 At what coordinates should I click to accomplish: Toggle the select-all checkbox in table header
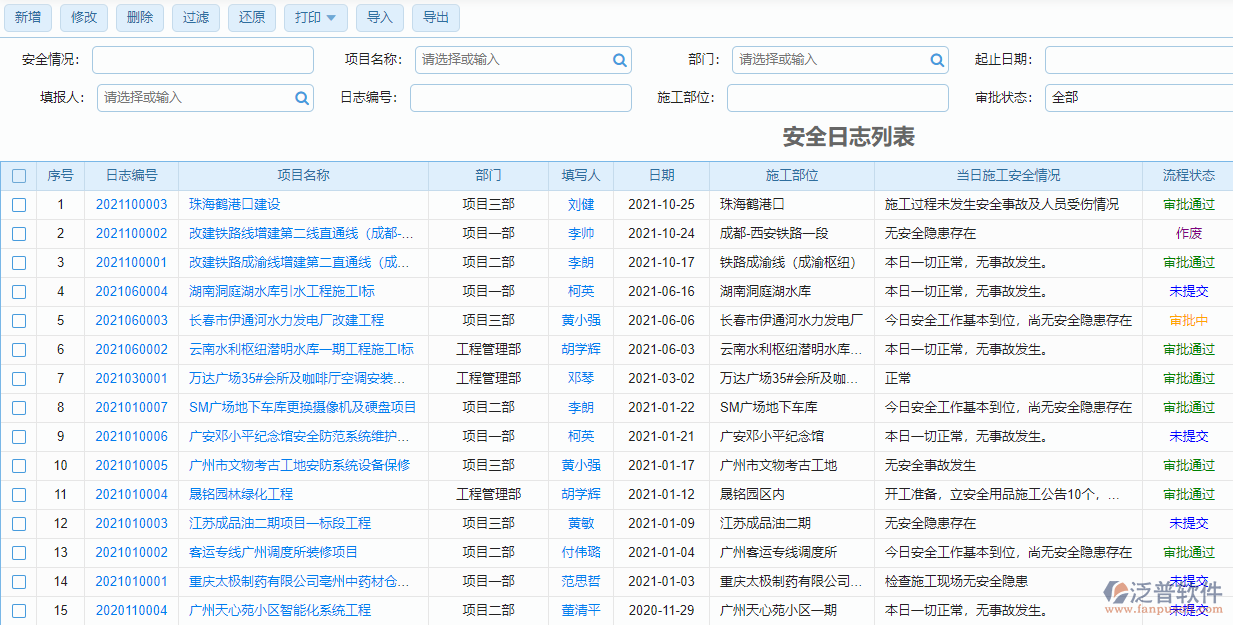click(18, 175)
